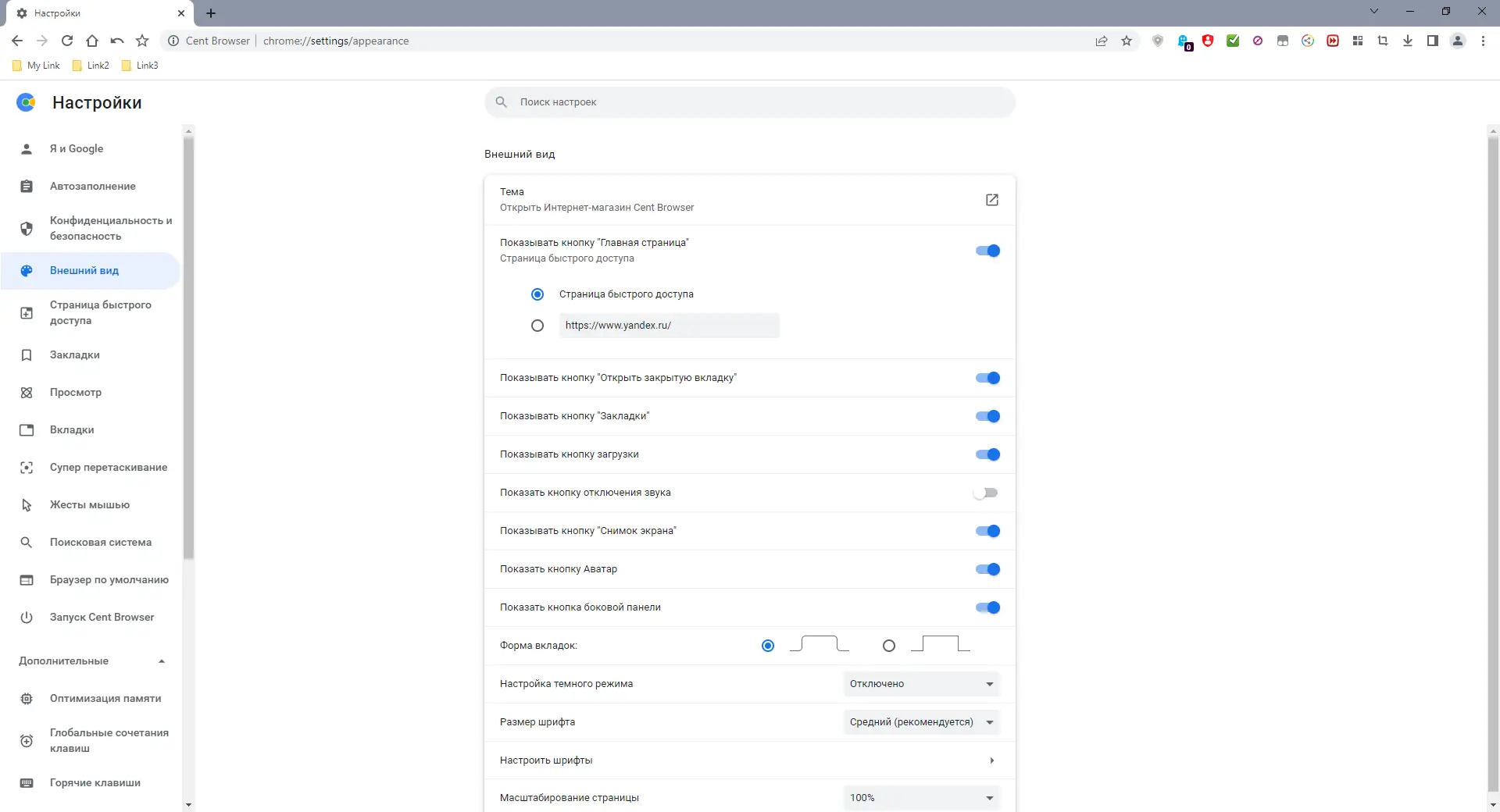Open the side panel toolbar icon
The image size is (1500, 812).
1433,41
